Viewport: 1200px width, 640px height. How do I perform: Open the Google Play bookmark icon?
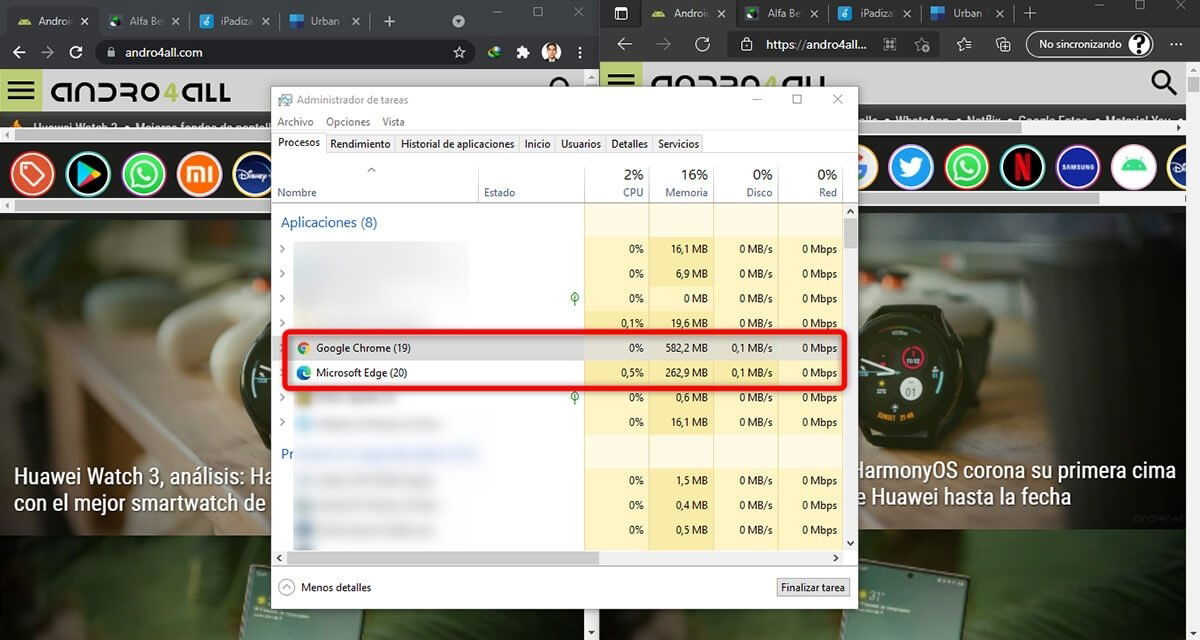click(87, 172)
